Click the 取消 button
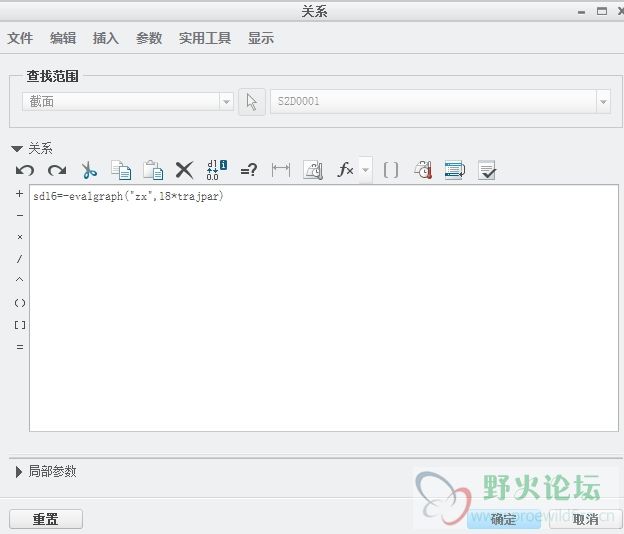 click(586, 519)
